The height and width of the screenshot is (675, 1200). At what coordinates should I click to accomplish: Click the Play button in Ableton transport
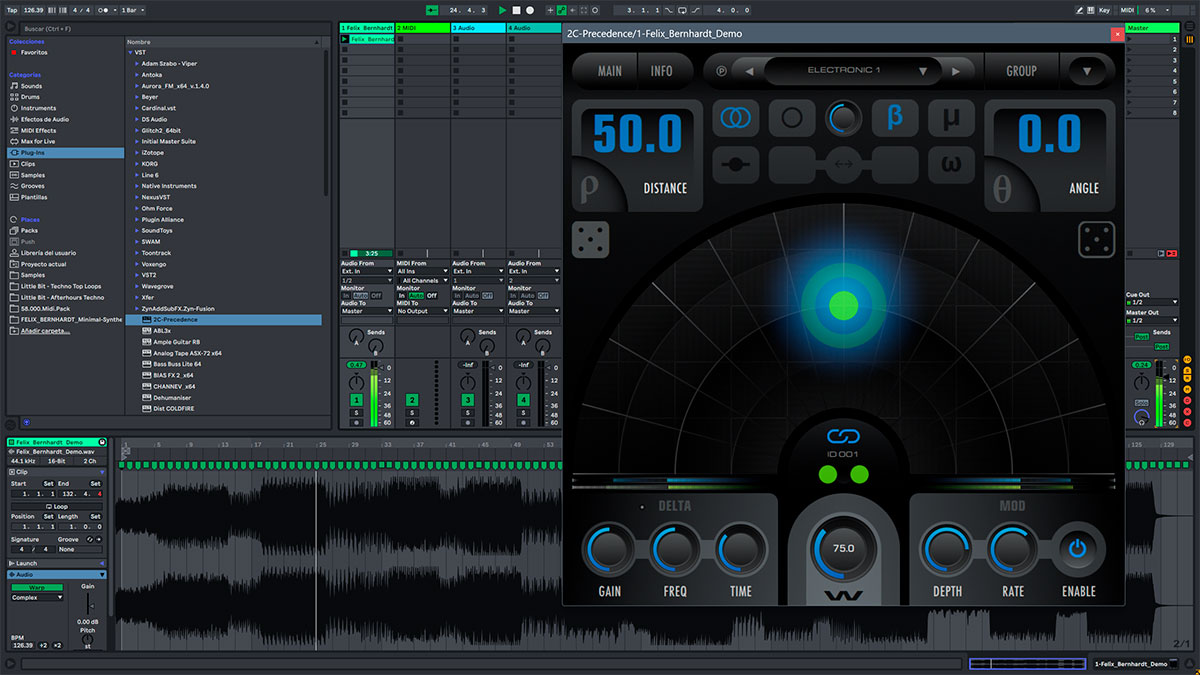(x=503, y=10)
